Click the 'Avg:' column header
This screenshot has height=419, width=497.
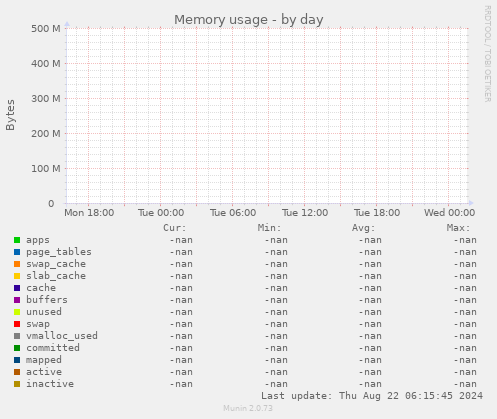[x=363, y=228]
